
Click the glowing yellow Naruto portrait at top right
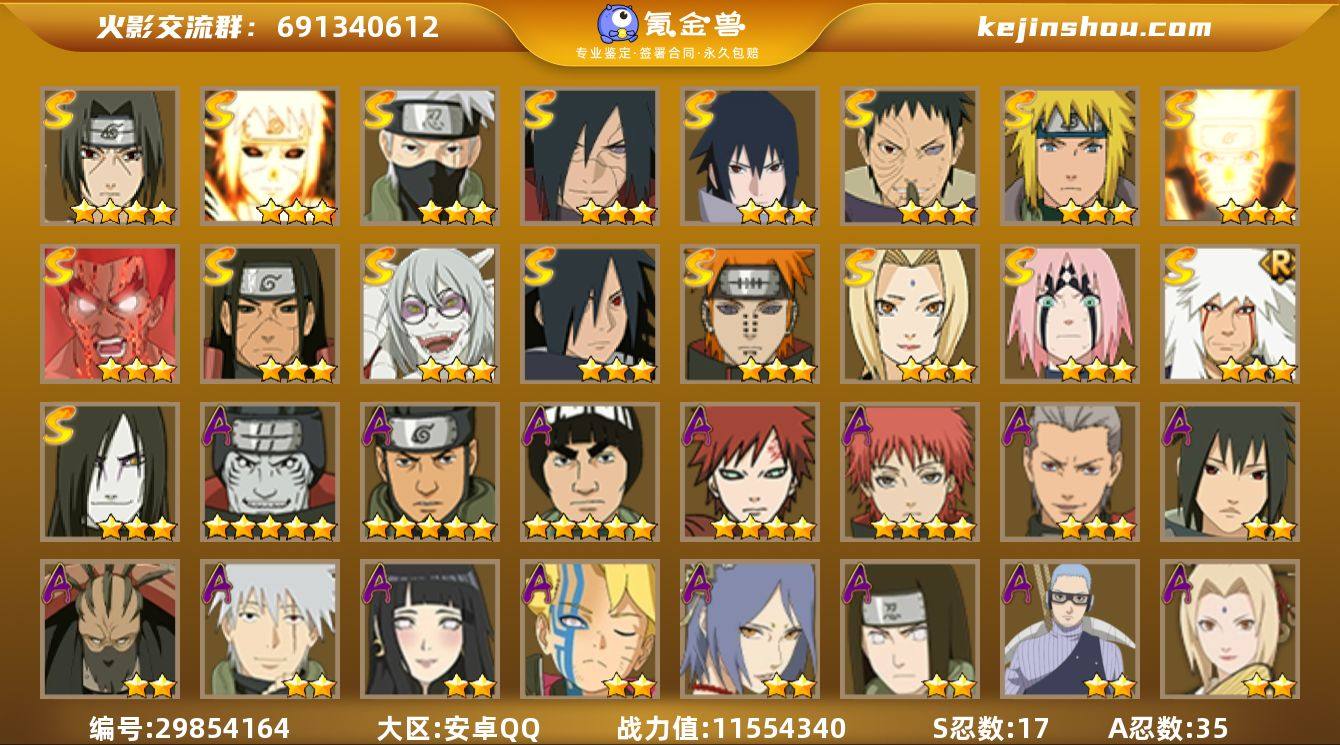click(x=1229, y=156)
